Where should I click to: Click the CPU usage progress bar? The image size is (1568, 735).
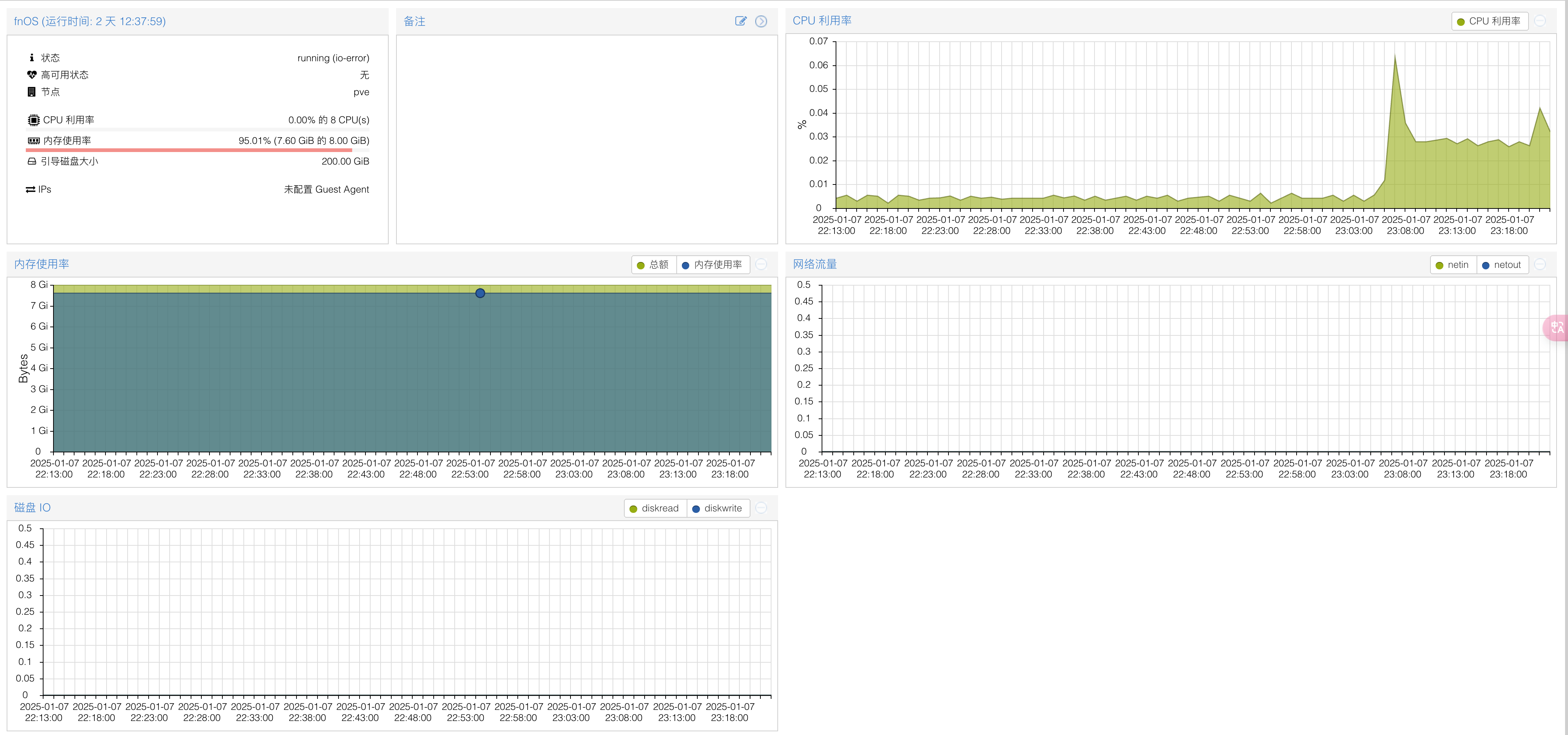[x=197, y=130]
